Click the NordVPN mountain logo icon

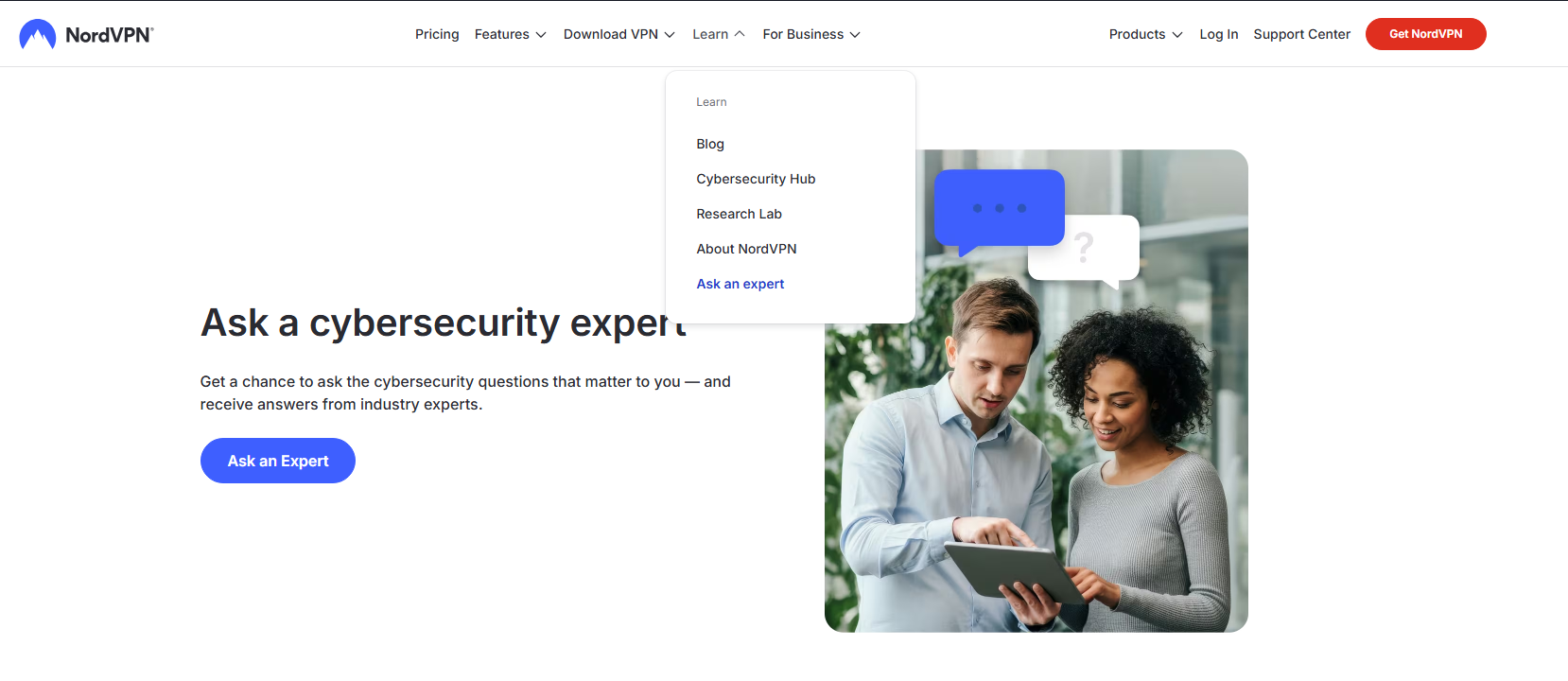click(38, 35)
